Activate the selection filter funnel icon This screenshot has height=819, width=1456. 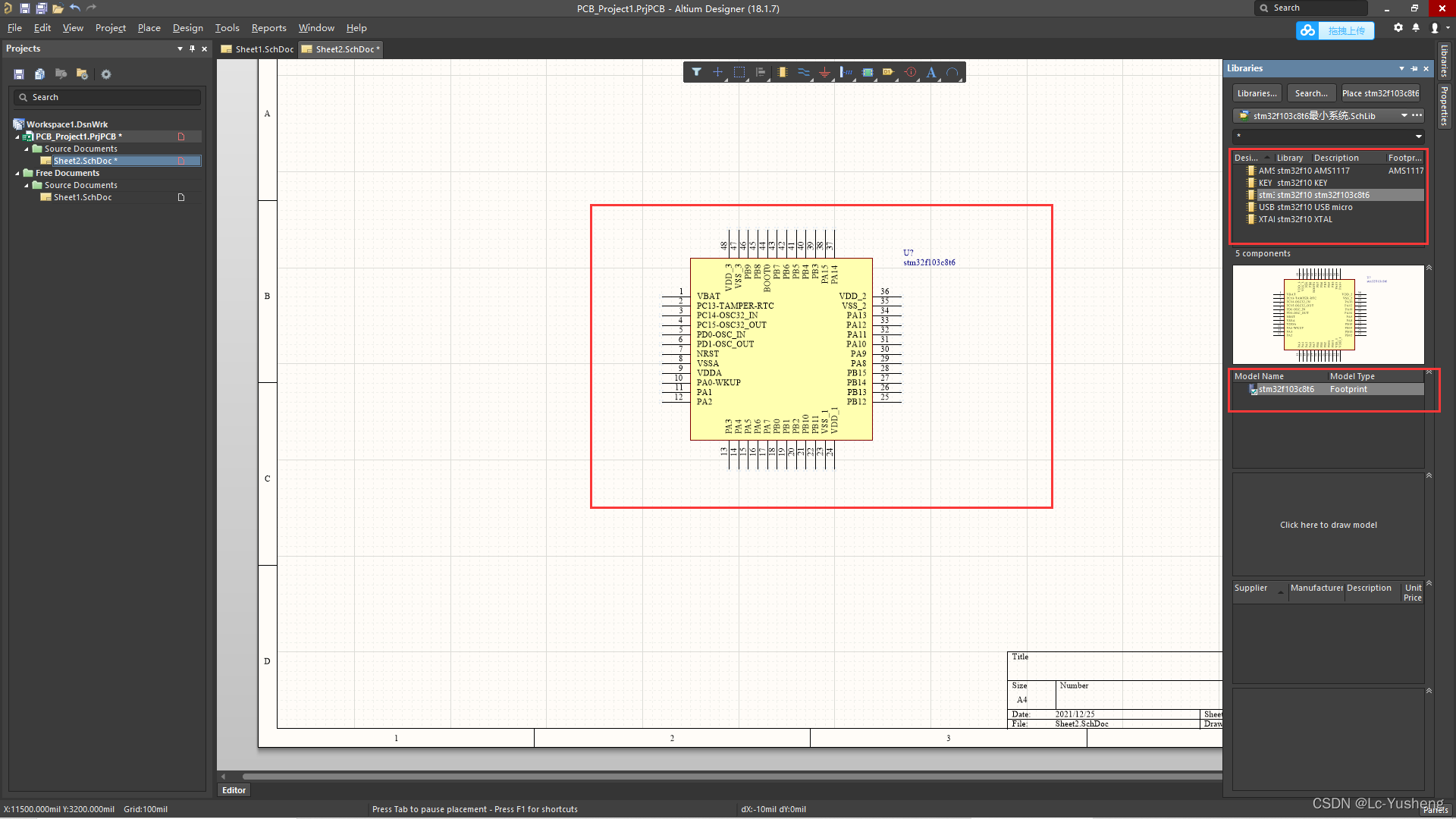click(696, 73)
